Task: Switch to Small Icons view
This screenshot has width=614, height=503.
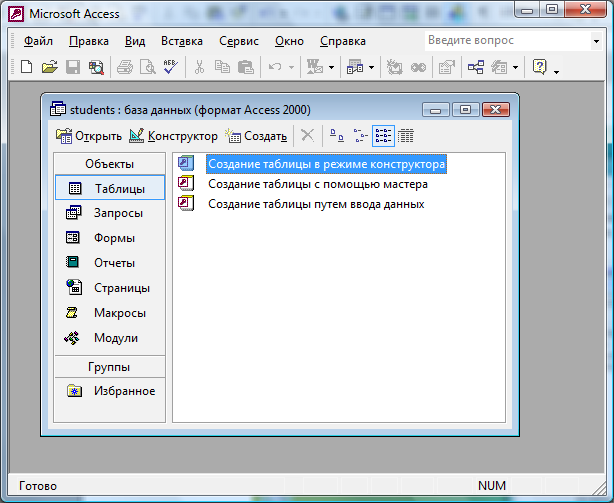Action: point(360,136)
